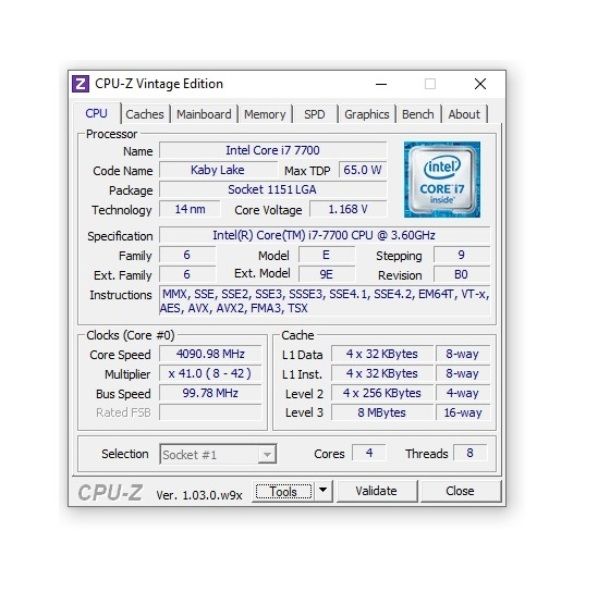Click the Instructions list text
Viewport: 610px width, 592px height.
click(324, 301)
